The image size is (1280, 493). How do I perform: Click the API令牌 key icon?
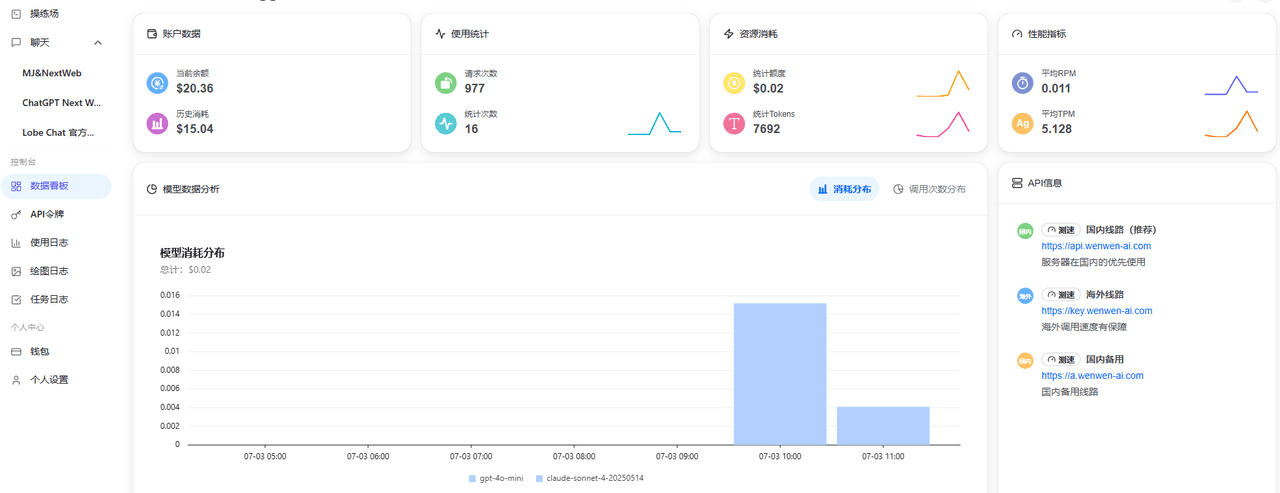pos(16,214)
